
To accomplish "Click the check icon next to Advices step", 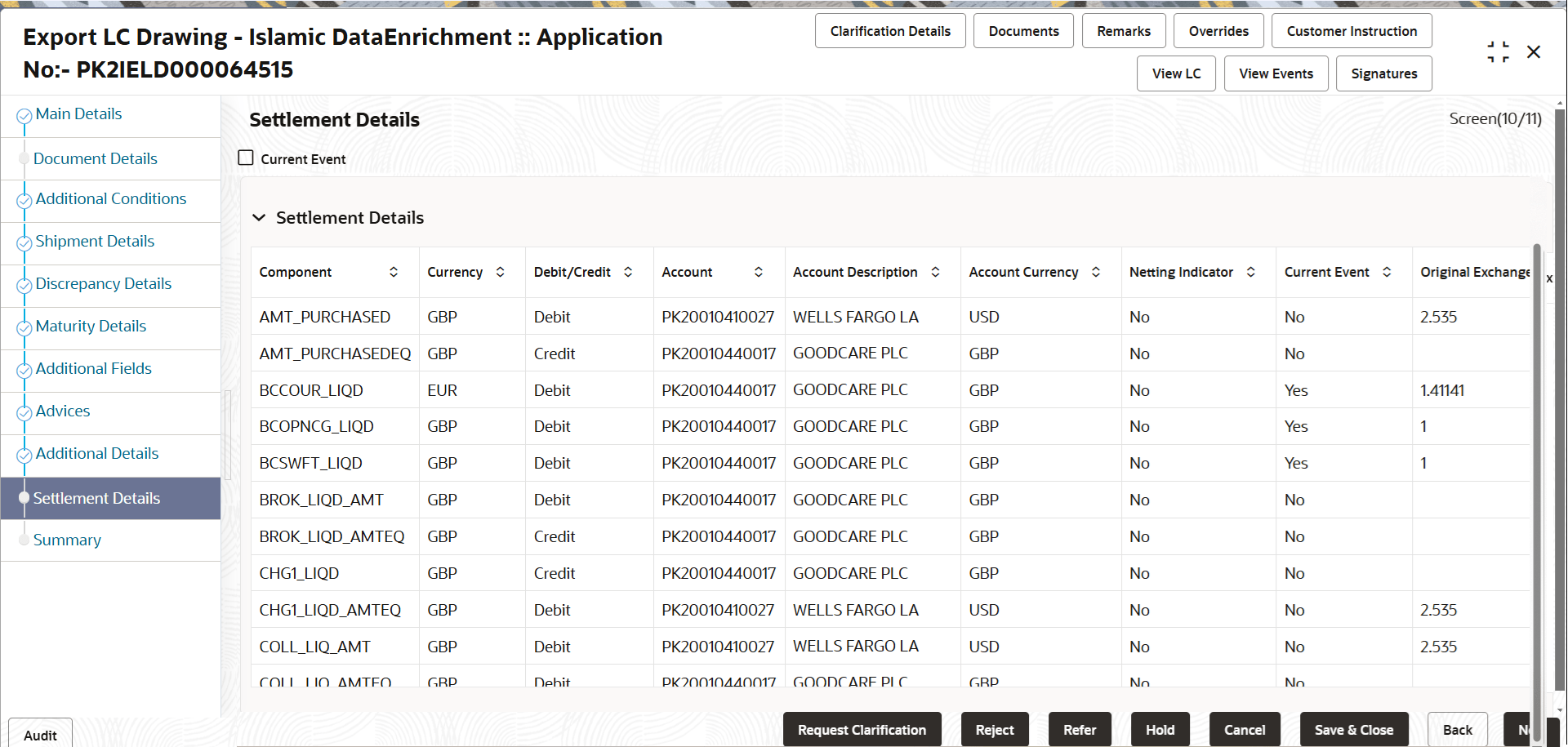I will pos(24,411).
